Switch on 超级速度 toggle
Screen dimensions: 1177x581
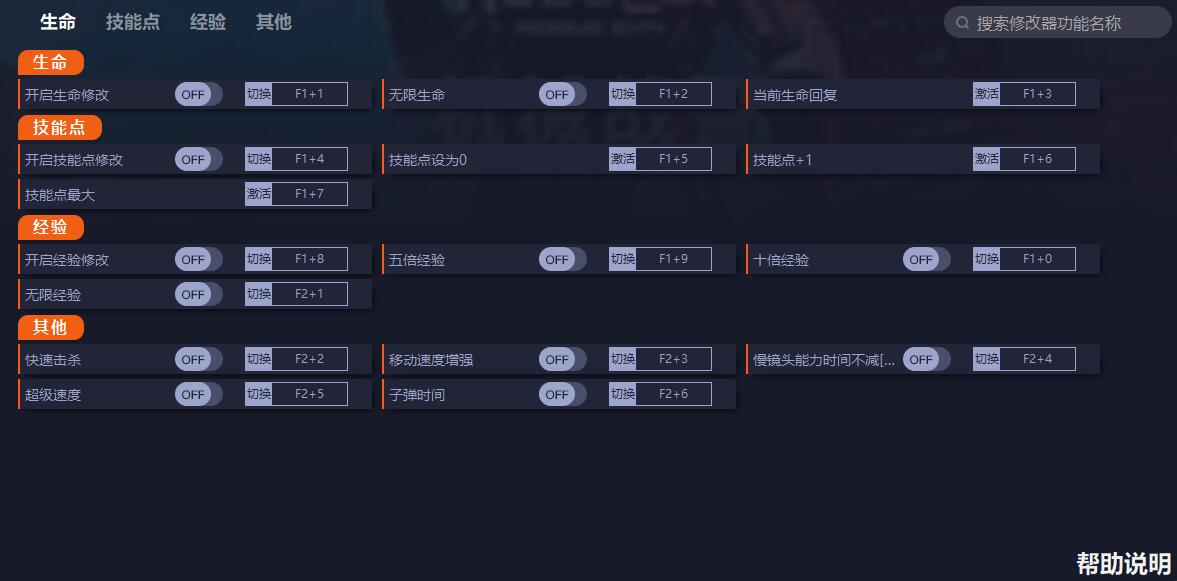pos(199,394)
